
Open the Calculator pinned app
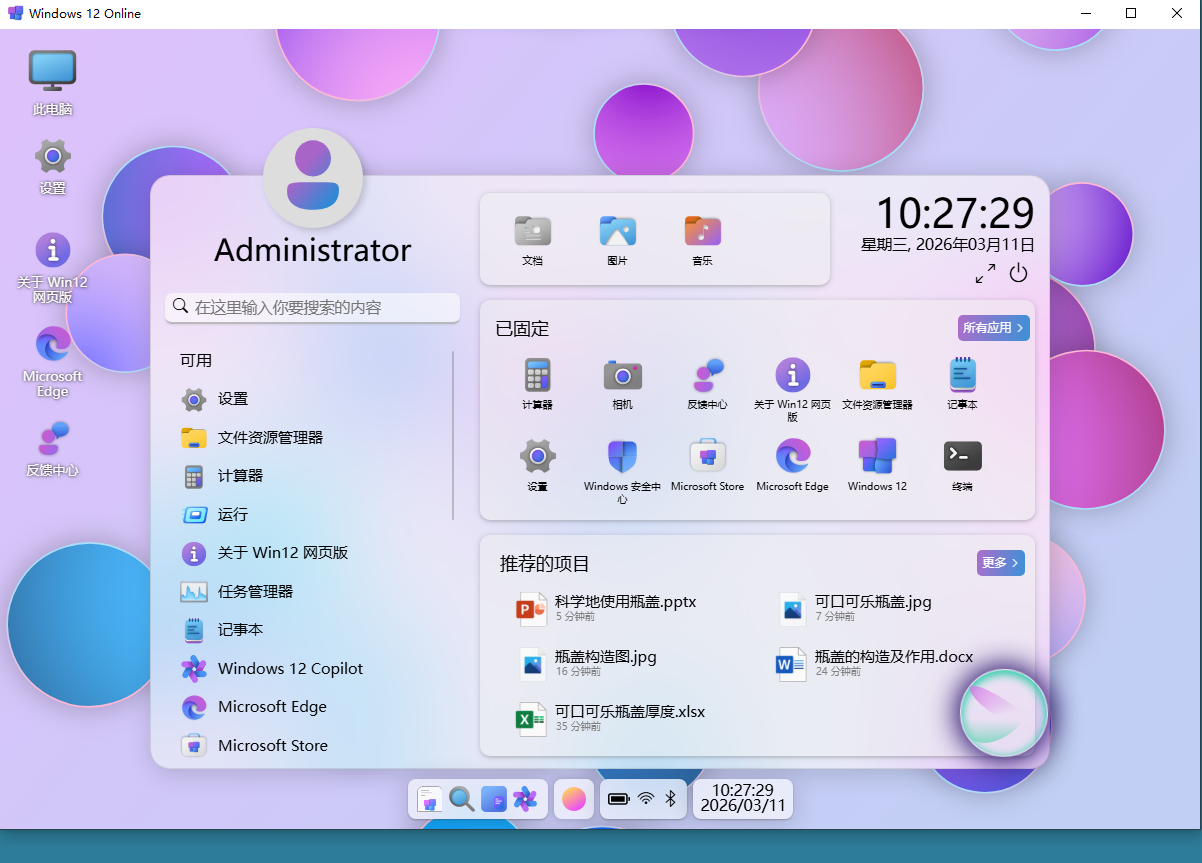pyautogui.click(x=537, y=376)
